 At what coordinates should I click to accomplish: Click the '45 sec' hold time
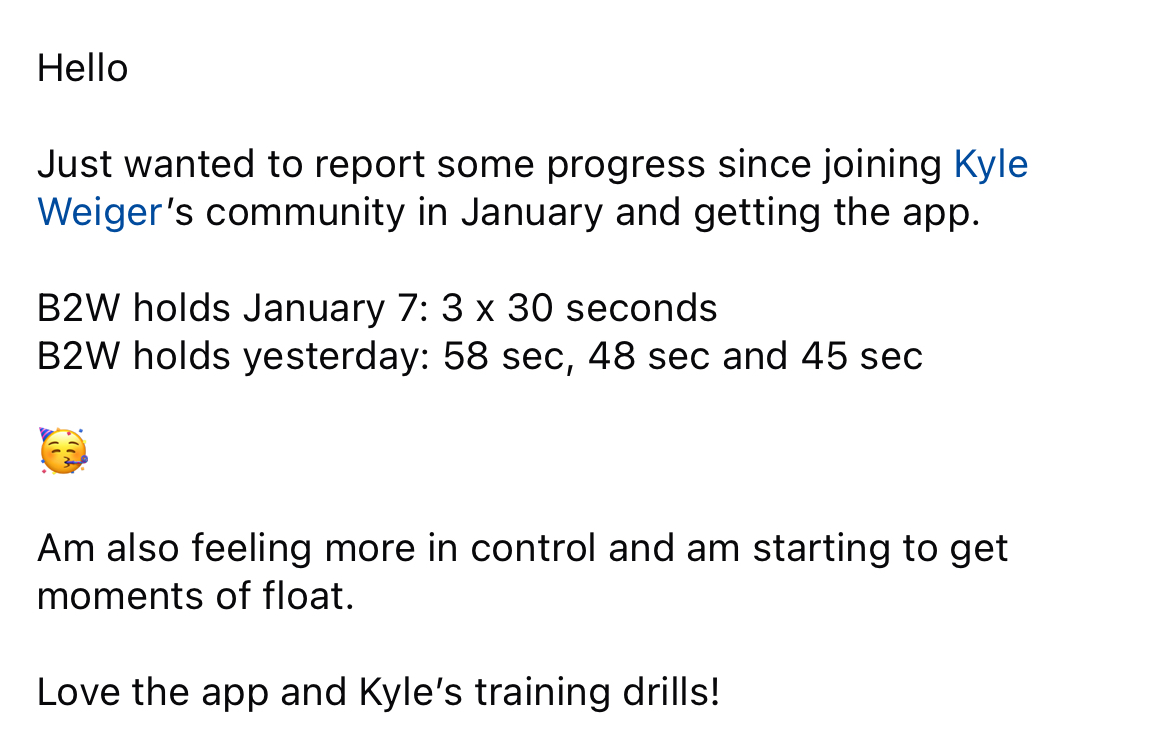pyautogui.click(x=862, y=356)
